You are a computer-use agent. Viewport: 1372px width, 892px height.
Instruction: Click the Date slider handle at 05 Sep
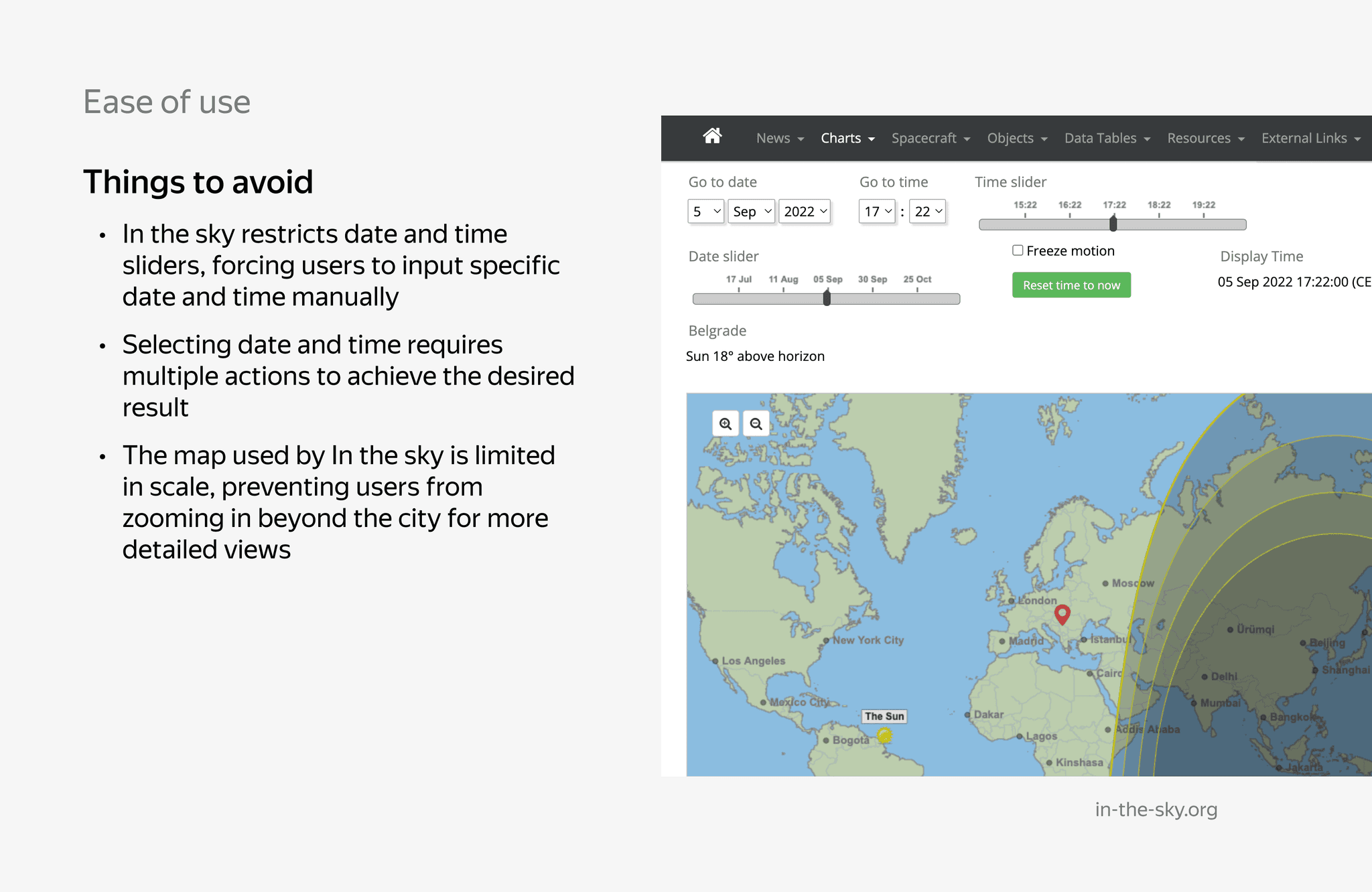coord(827,298)
